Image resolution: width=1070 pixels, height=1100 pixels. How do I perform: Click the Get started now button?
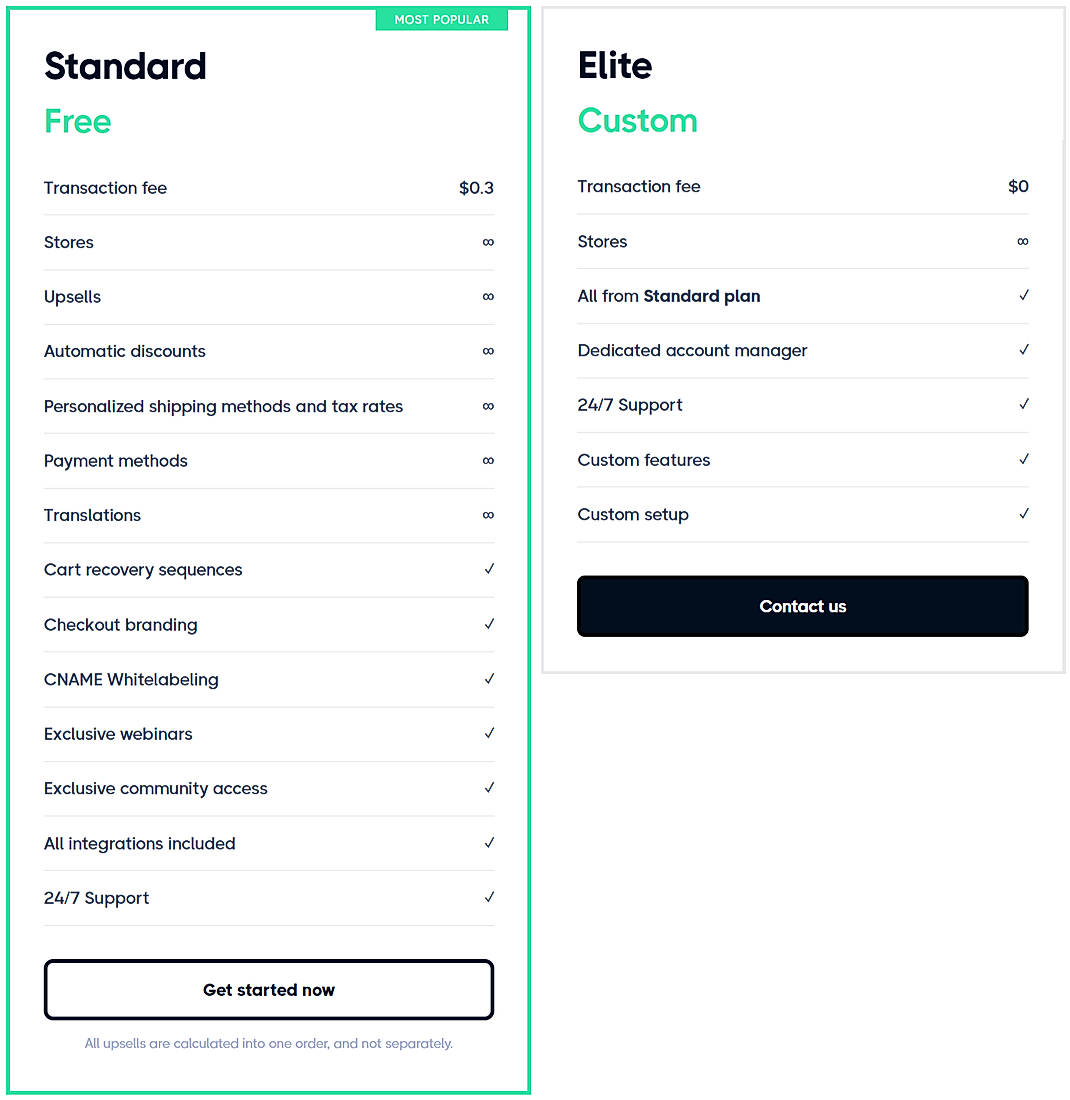click(x=268, y=989)
